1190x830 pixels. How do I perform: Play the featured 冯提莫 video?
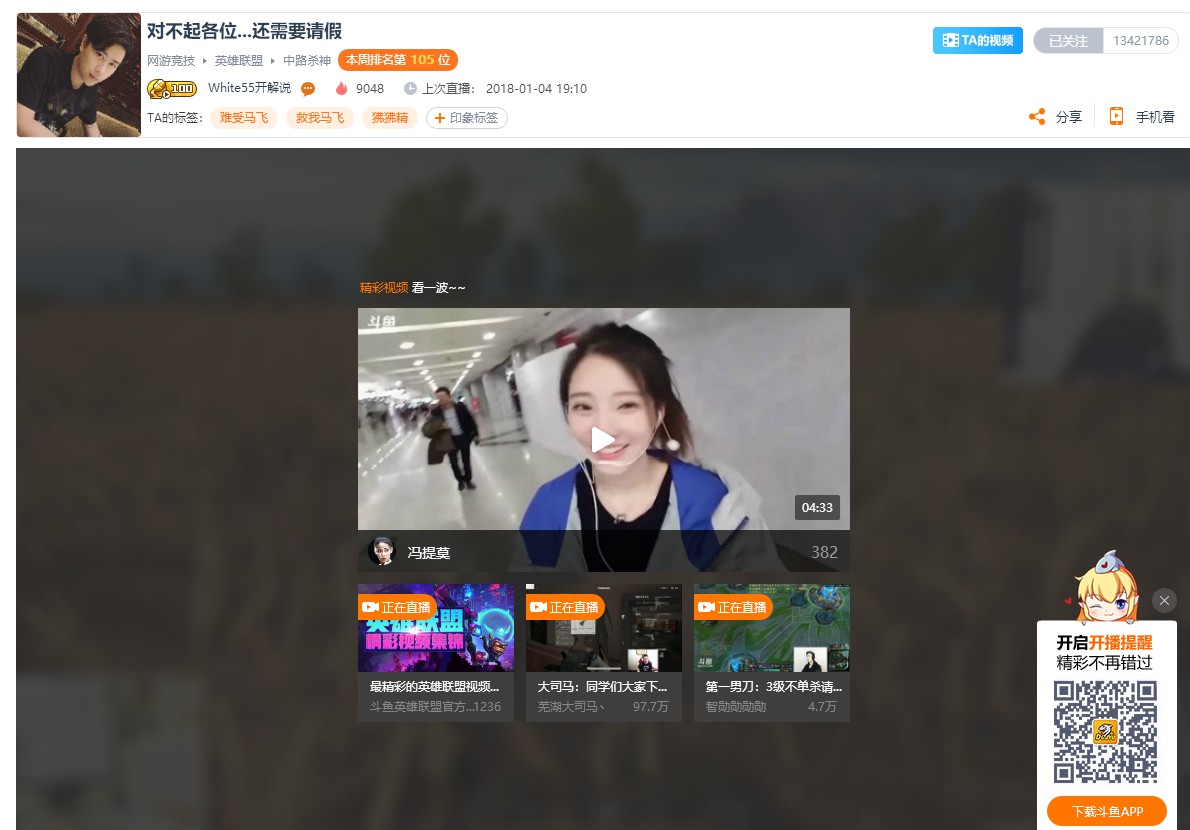point(603,439)
